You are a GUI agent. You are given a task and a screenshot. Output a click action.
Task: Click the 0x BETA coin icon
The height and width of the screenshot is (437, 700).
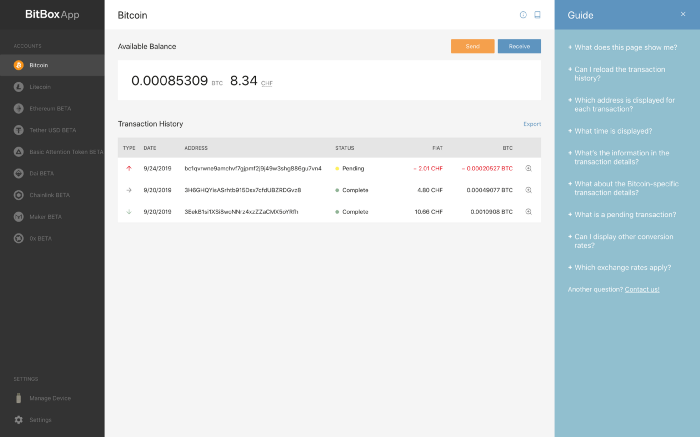pos(18,238)
